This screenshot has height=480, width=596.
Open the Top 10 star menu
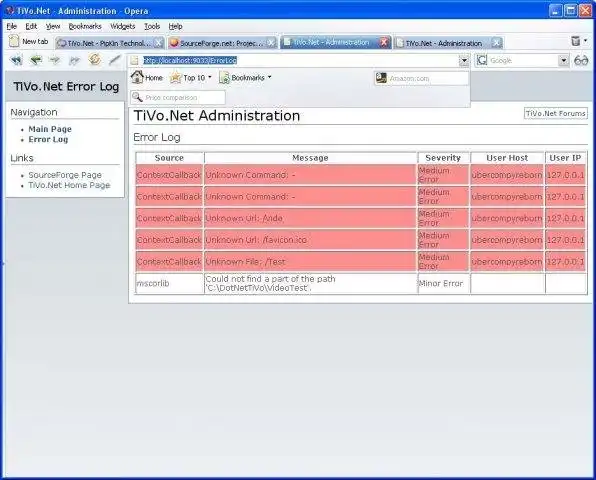click(190, 78)
